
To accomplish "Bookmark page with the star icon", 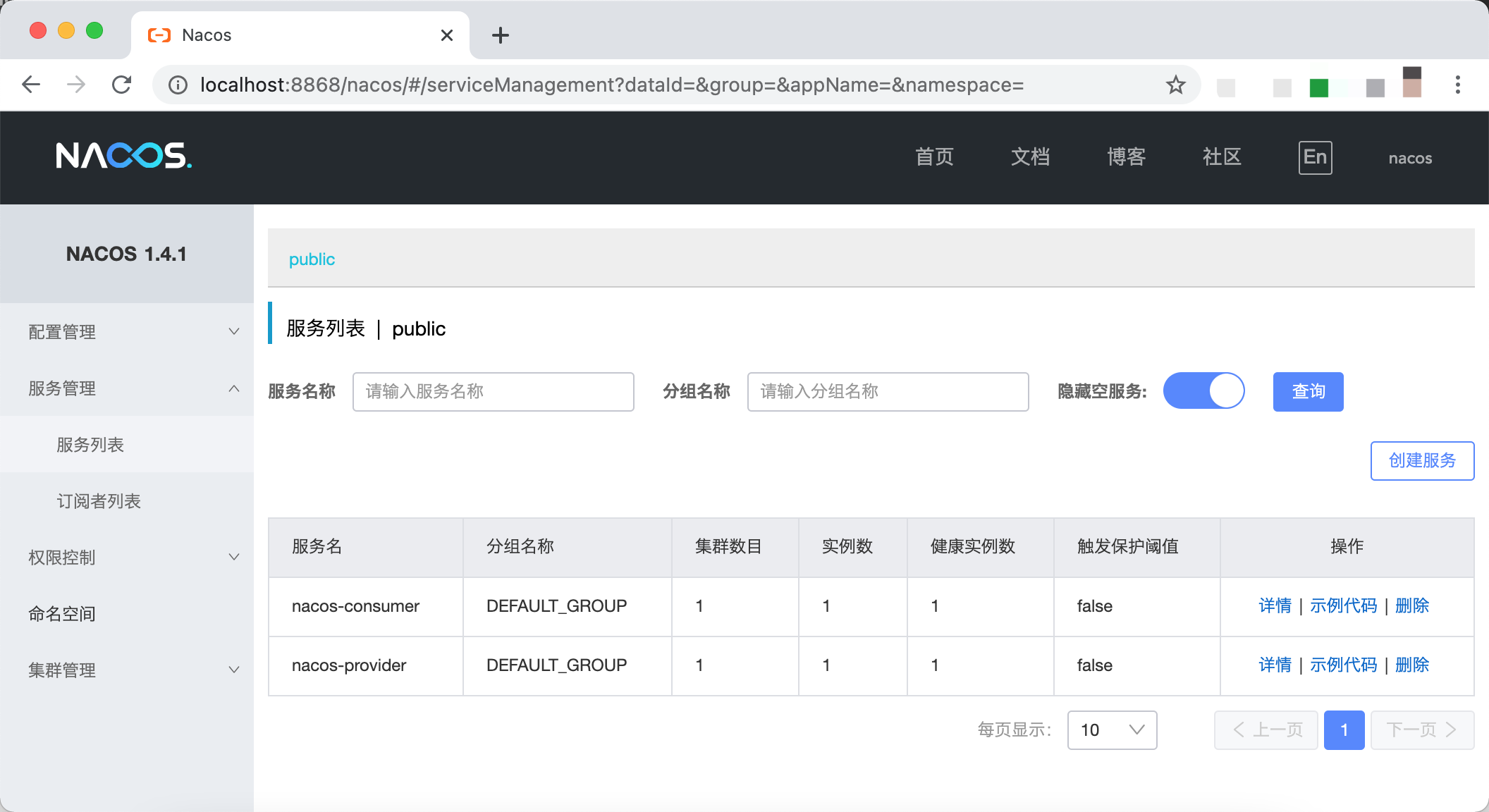I will click(1175, 85).
